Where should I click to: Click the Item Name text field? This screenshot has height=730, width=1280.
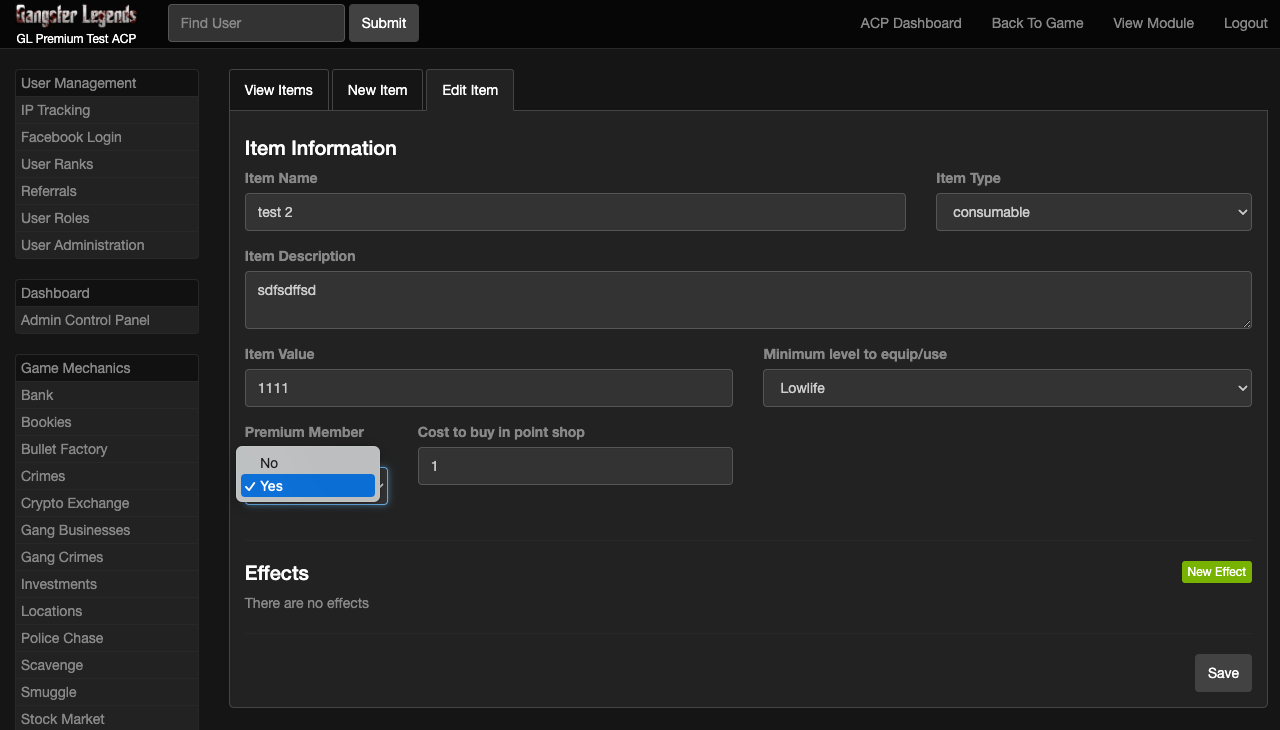[575, 212]
